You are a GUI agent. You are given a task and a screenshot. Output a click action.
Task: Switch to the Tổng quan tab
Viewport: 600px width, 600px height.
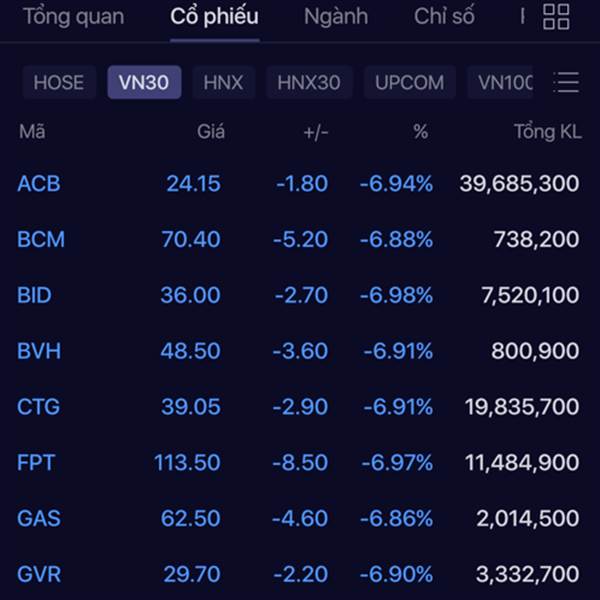[x=73, y=16]
